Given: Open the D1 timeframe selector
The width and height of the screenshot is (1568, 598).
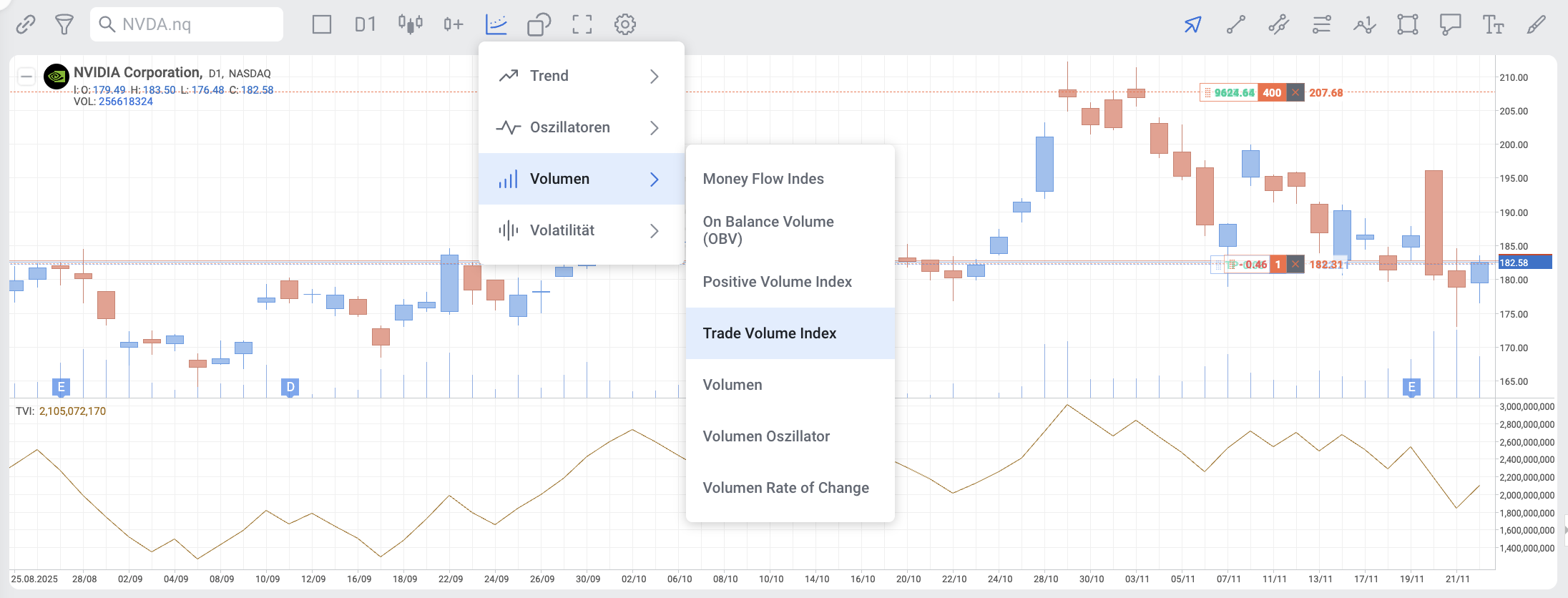Looking at the screenshot, I should point(366,24).
